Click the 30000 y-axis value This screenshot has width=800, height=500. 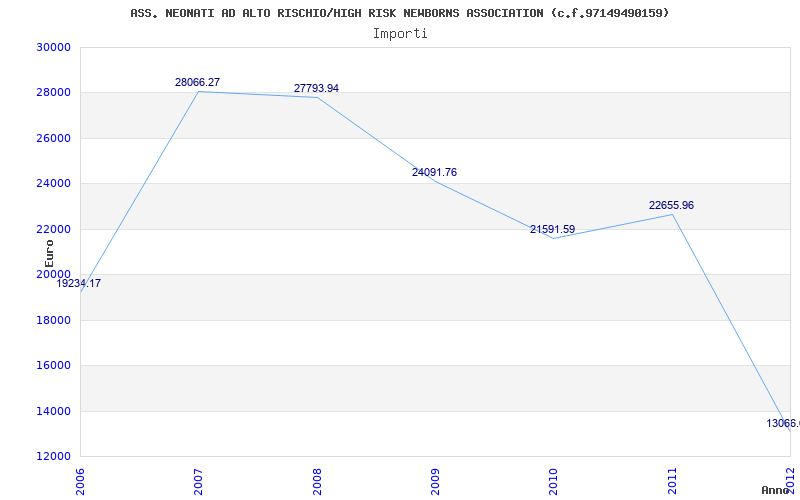click(x=53, y=47)
